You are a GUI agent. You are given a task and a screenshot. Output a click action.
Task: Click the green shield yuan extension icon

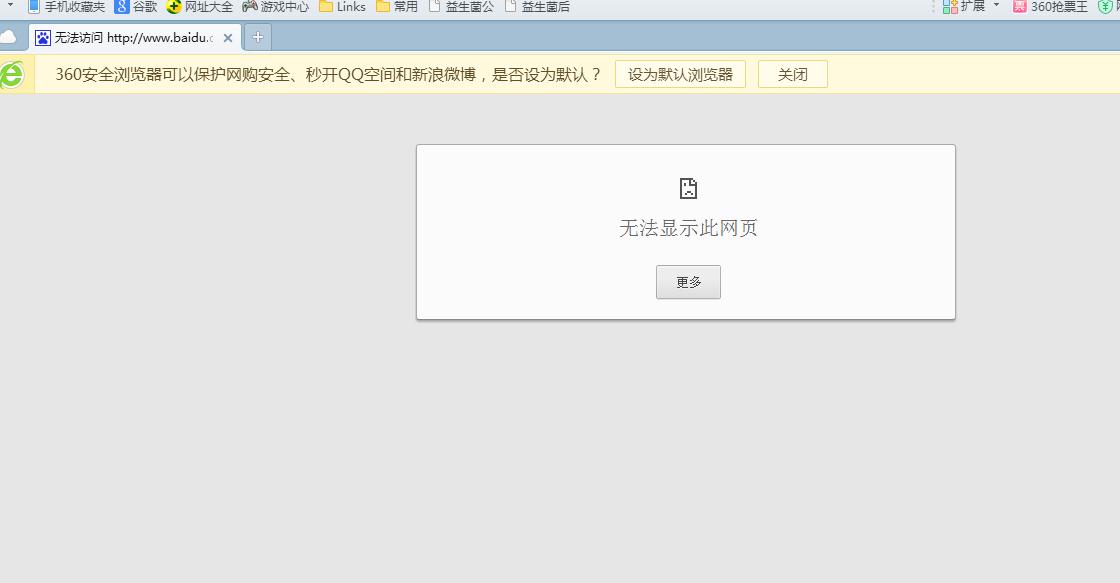1105,7
